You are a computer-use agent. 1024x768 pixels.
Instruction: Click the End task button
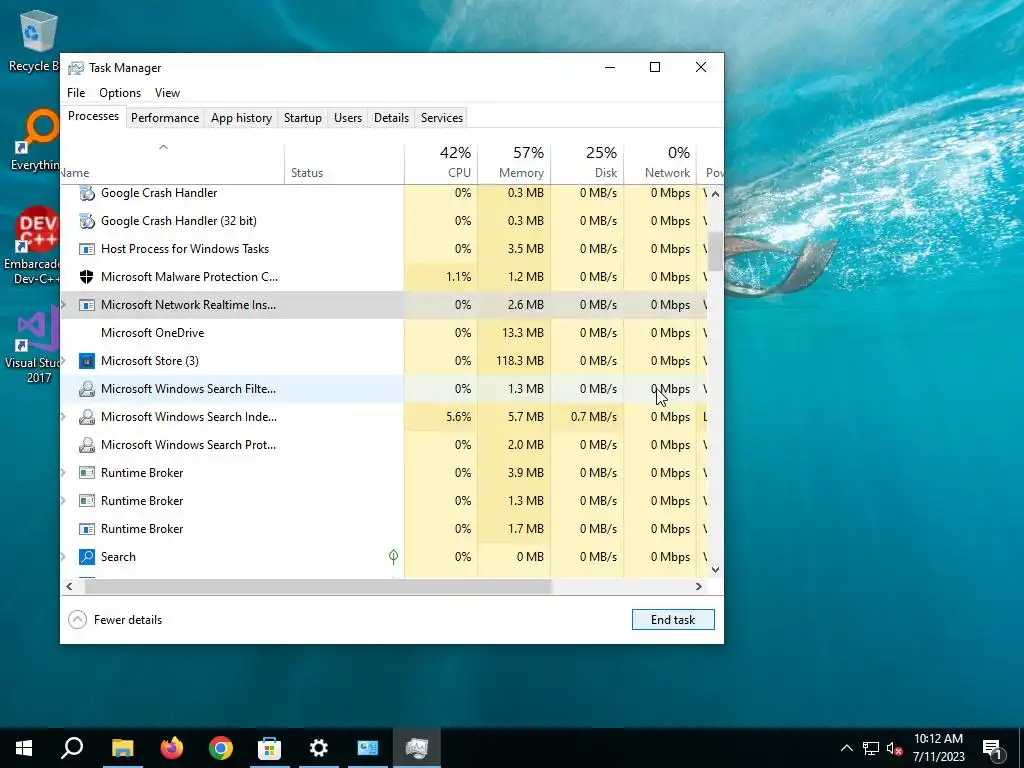pyautogui.click(x=673, y=620)
